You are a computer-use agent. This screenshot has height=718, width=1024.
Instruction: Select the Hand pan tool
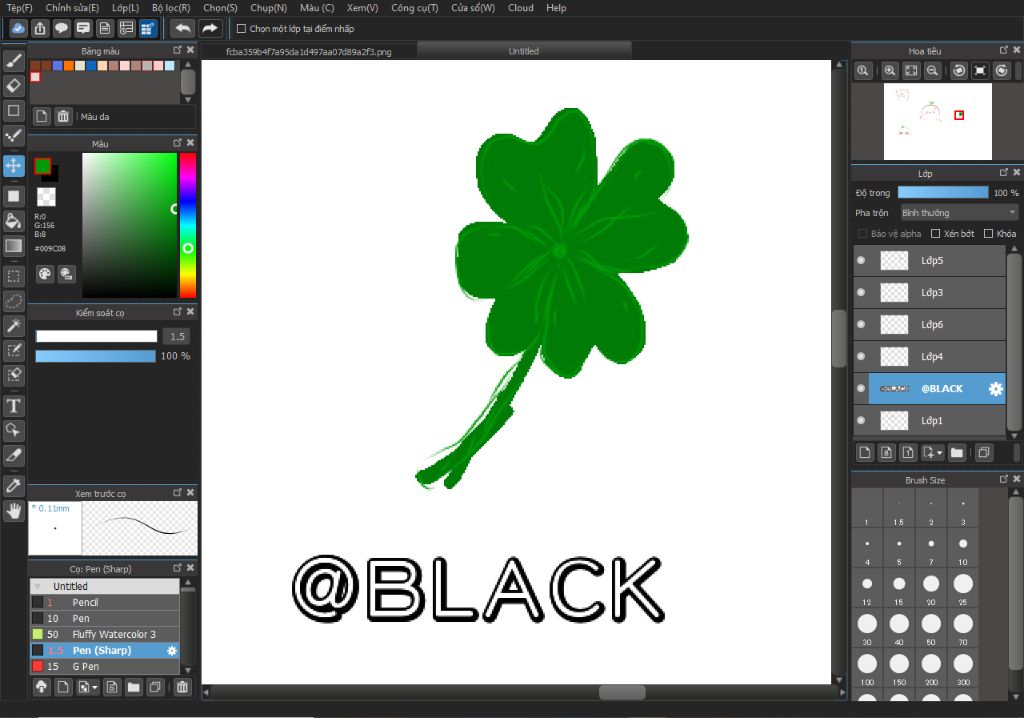coord(14,510)
